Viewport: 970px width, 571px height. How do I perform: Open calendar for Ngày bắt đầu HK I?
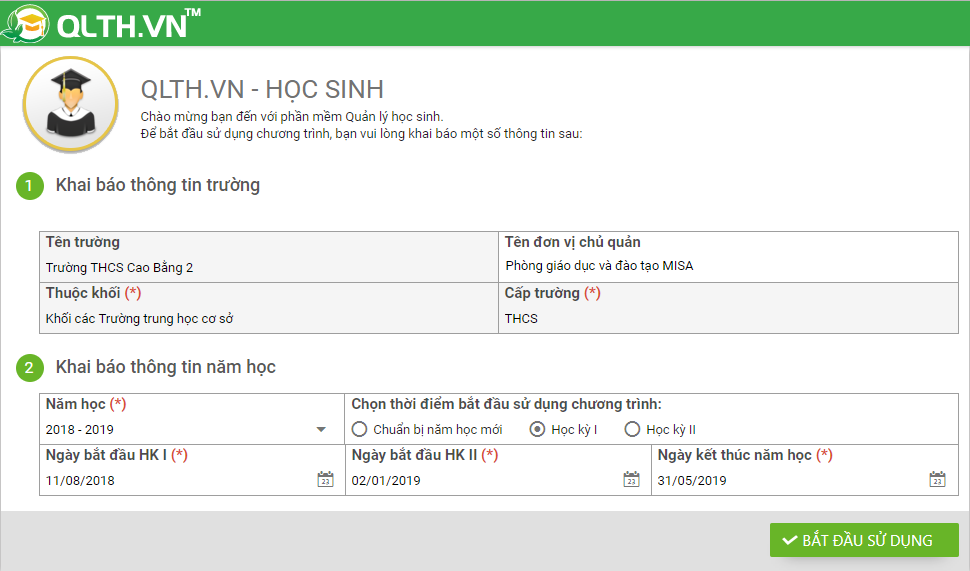325,480
